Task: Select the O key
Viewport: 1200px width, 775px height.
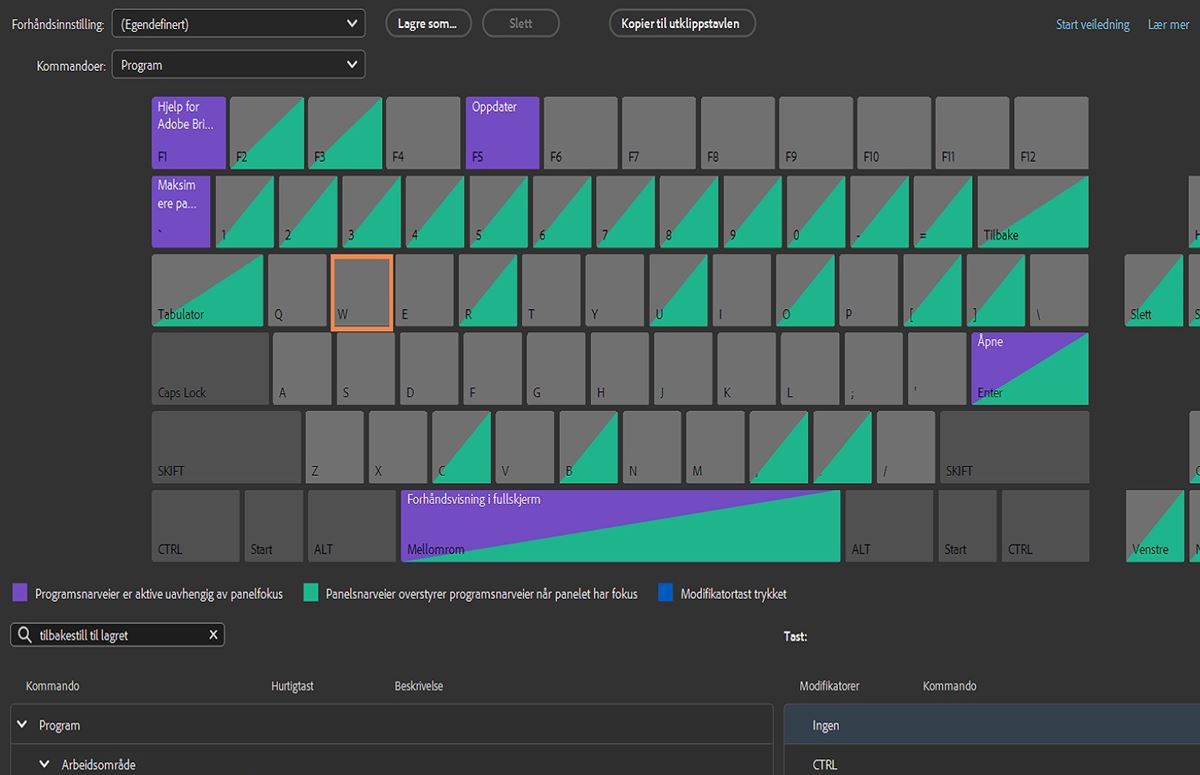Action: click(805, 290)
